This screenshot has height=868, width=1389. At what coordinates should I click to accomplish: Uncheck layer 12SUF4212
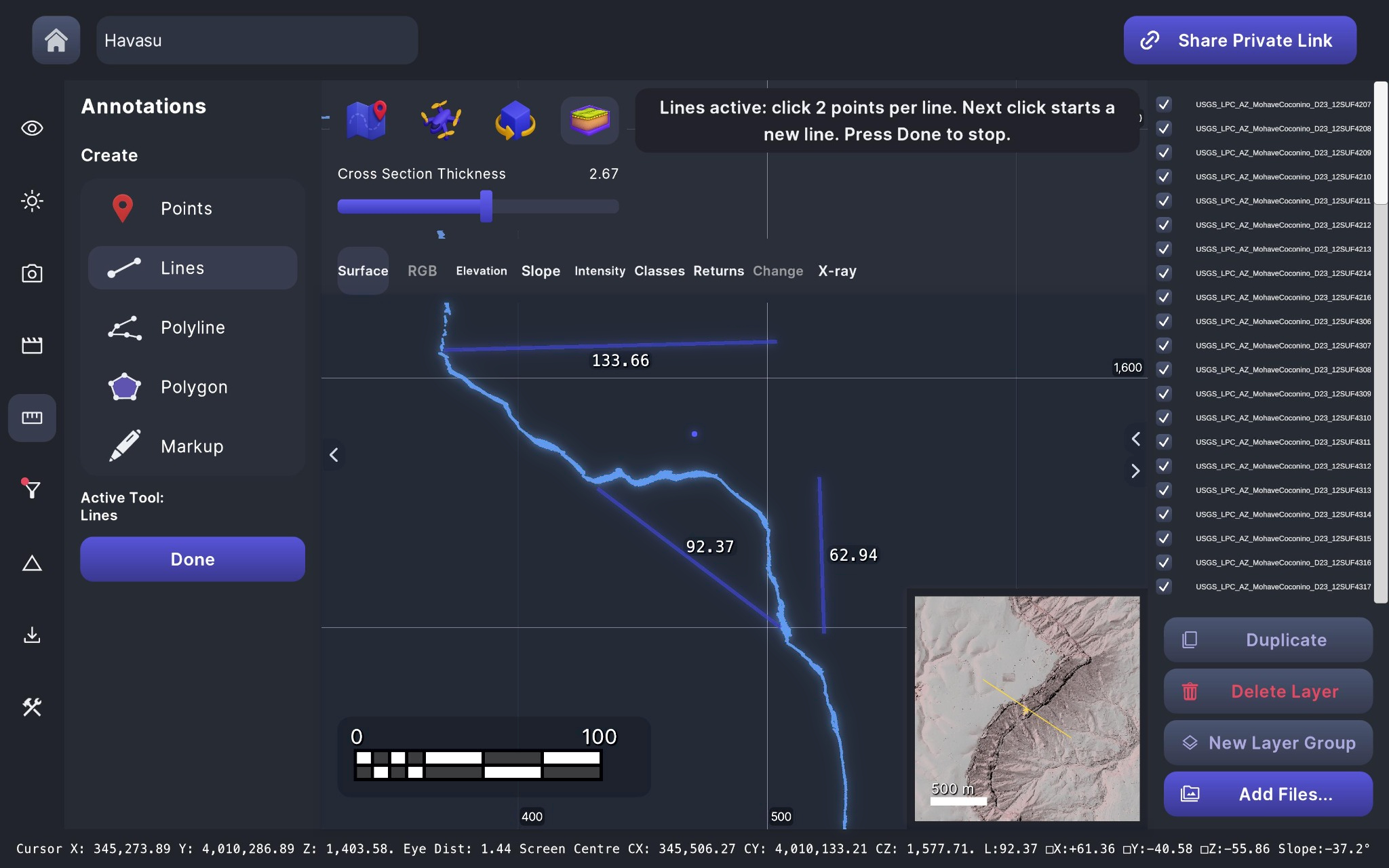pyautogui.click(x=1164, y=224)
